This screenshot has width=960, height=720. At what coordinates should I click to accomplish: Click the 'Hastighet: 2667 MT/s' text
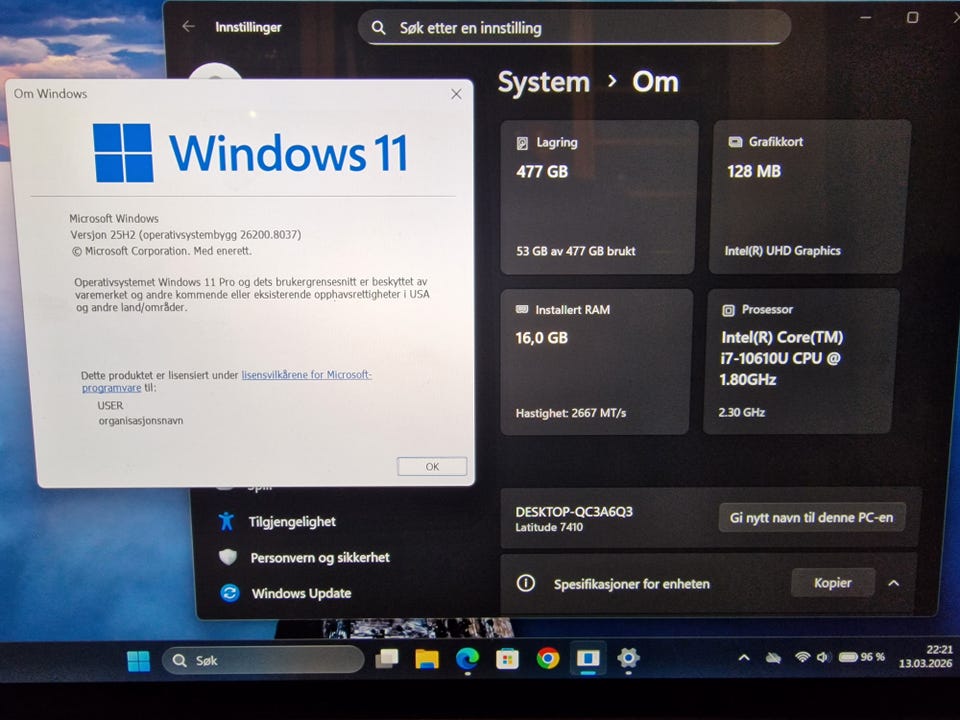[x=571, y=413]
